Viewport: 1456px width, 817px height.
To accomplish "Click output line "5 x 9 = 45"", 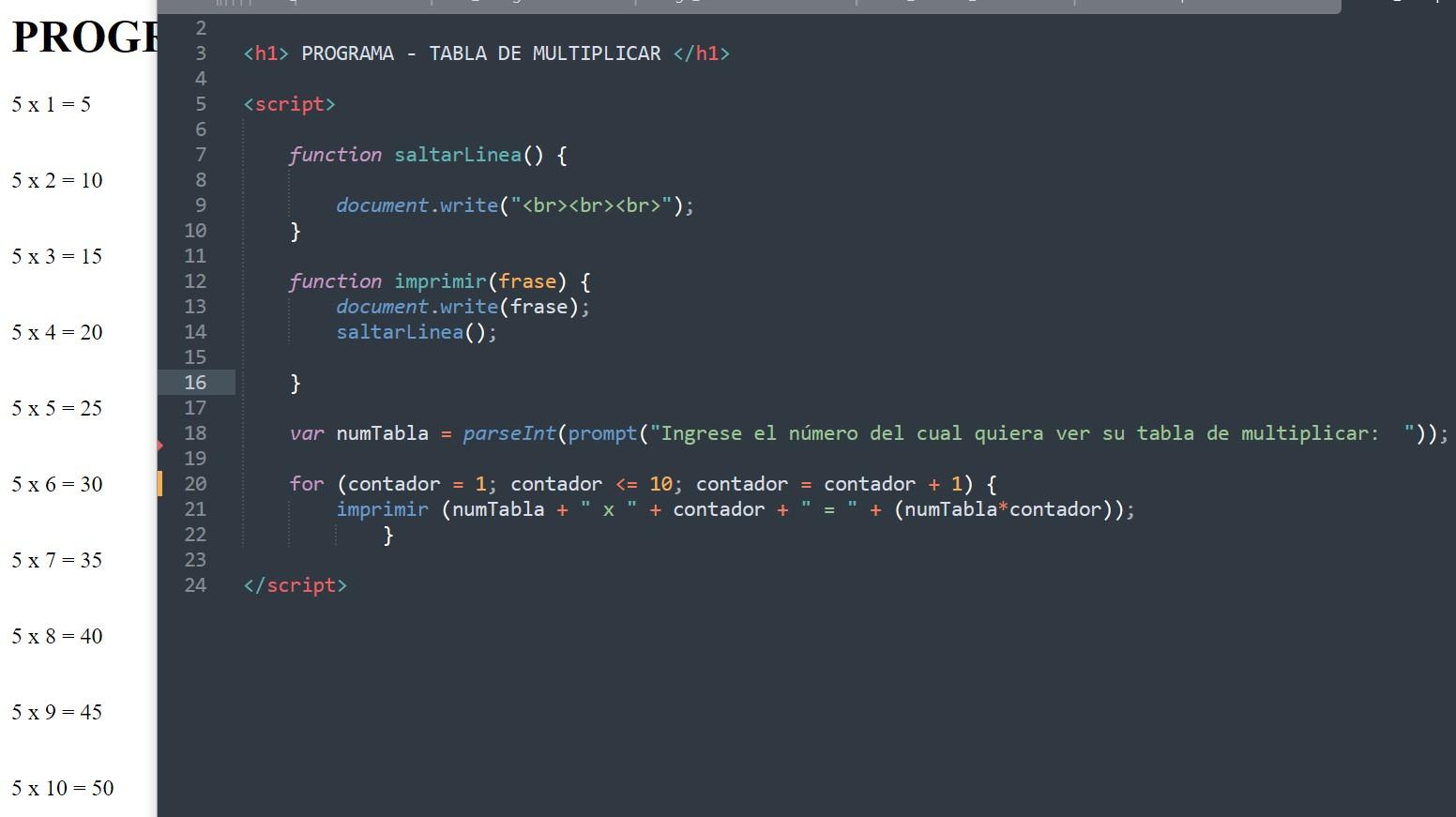I will click(56, 712).
